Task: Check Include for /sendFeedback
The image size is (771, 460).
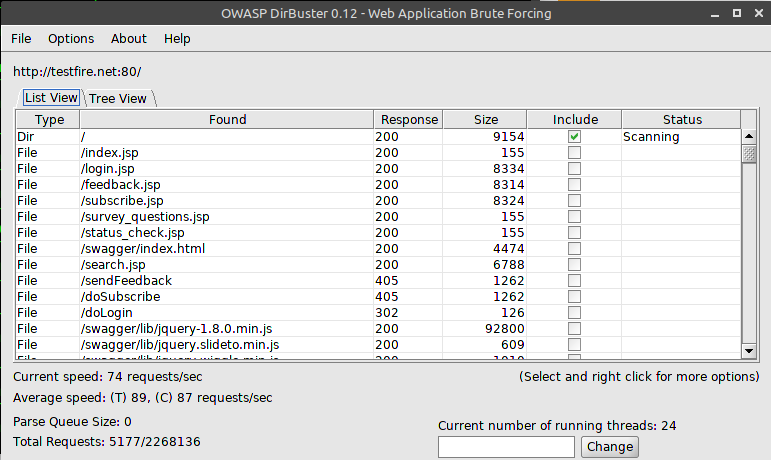Action: pyautogui.click(x=574, y=281)
